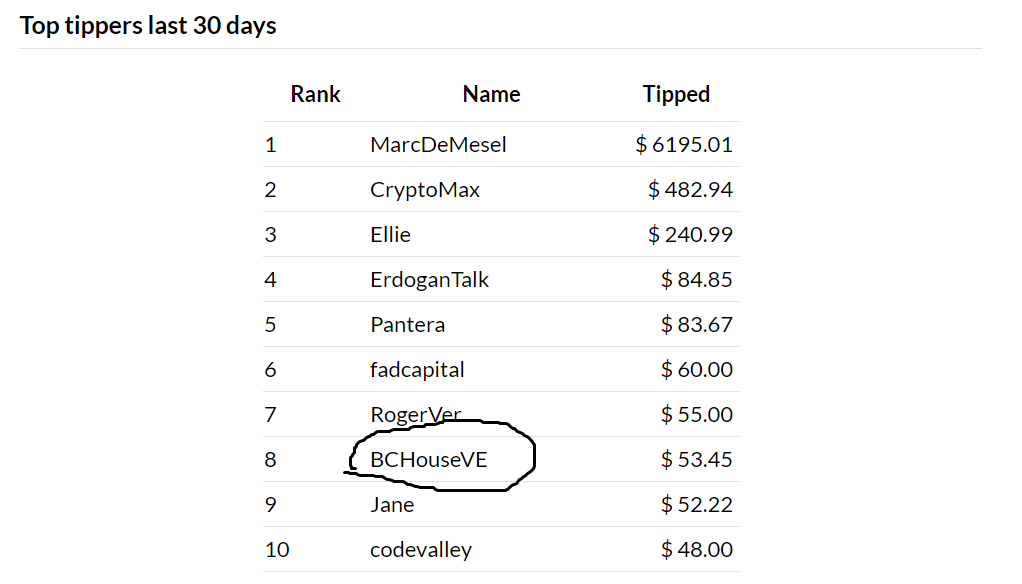Select the Pantera name in row 5
Image resolution: width=1022 pixels, height=584 pixels.
coord(407,325)
